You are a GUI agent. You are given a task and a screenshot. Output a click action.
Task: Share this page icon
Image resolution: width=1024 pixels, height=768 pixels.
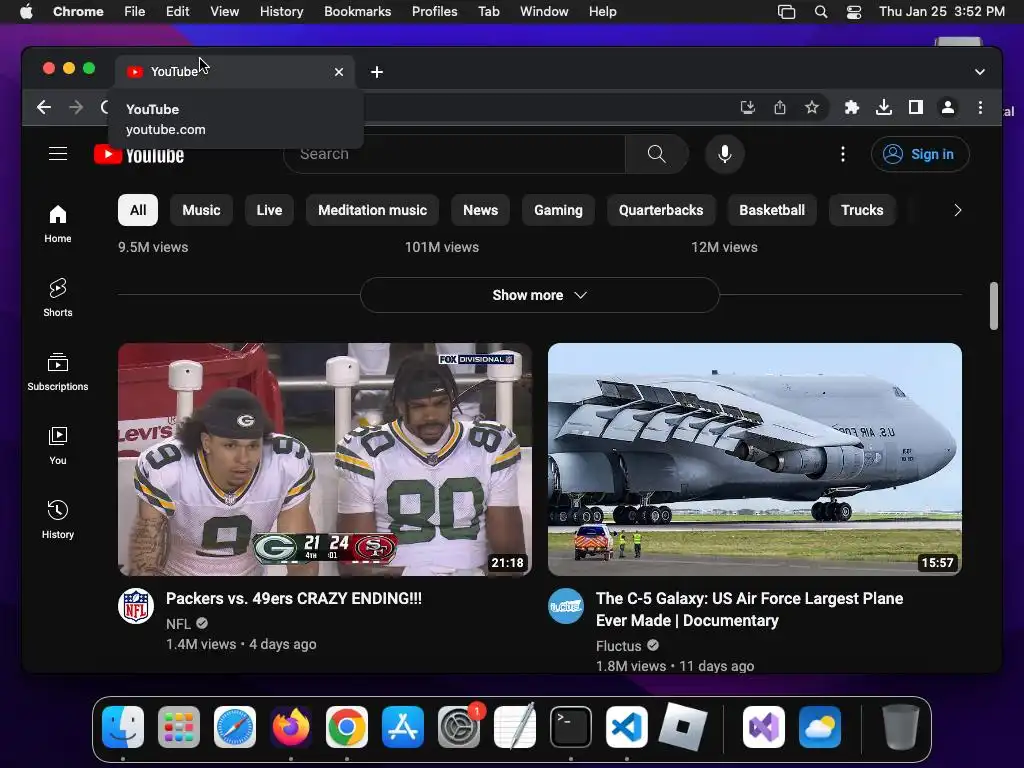point(780,107)
